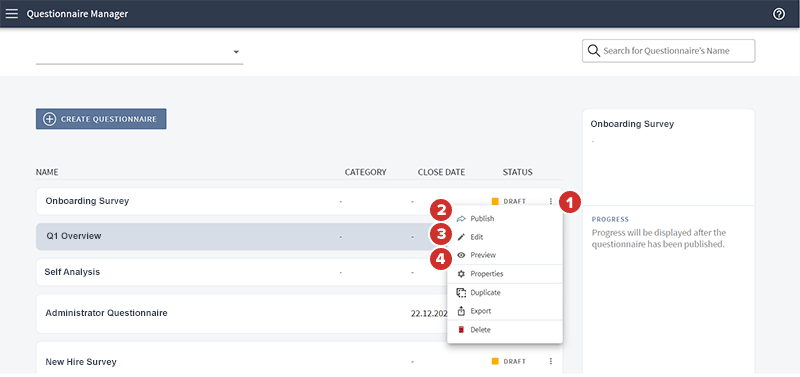Click the search magnifier icon
The image size is (800, 377).
[593, 51]
